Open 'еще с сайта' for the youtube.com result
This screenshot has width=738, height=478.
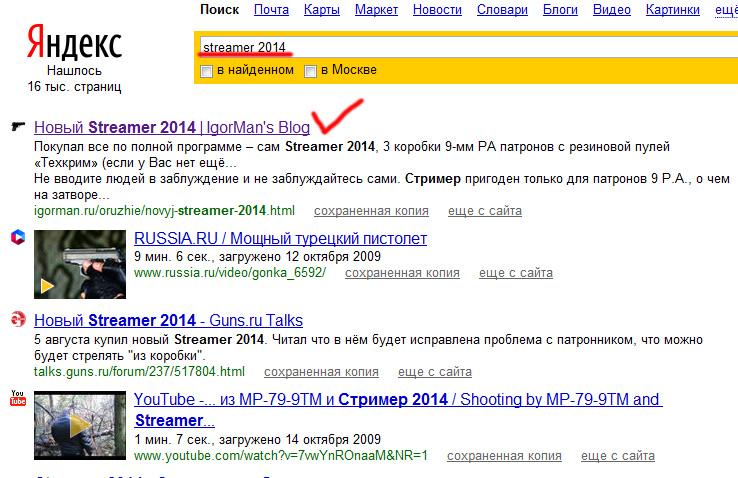click(x=618, y=456)
